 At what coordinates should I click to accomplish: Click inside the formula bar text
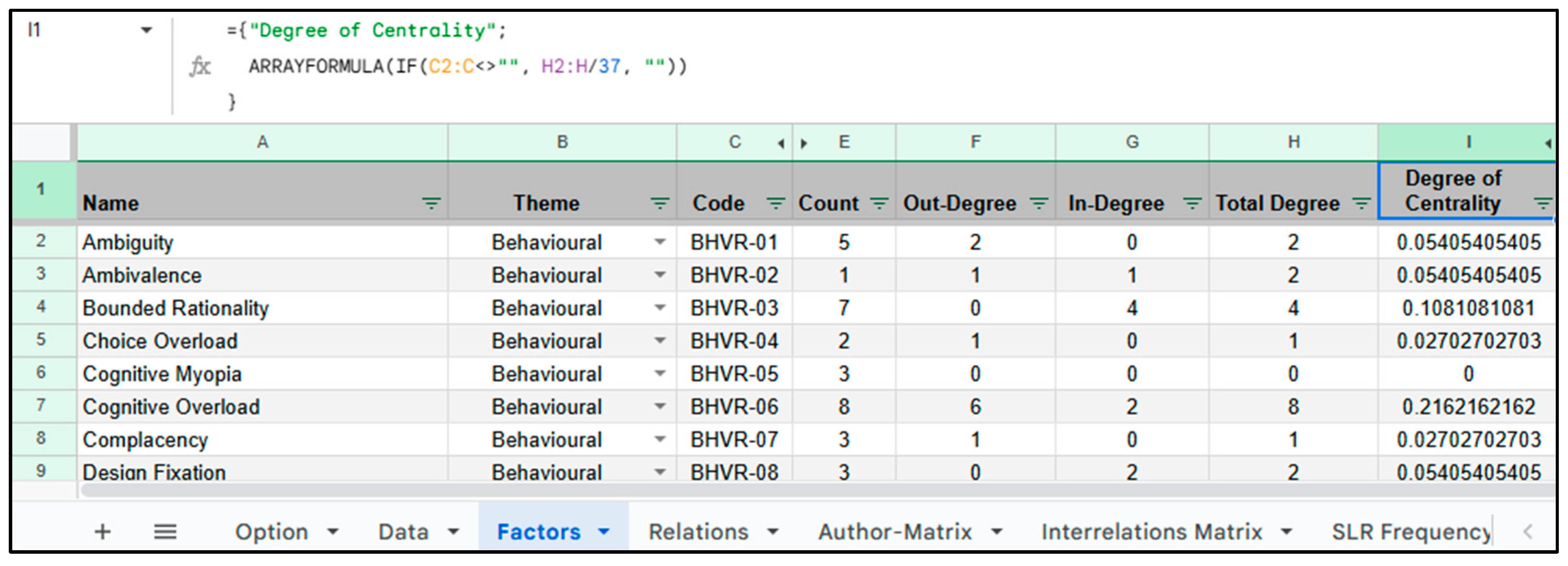467,66
